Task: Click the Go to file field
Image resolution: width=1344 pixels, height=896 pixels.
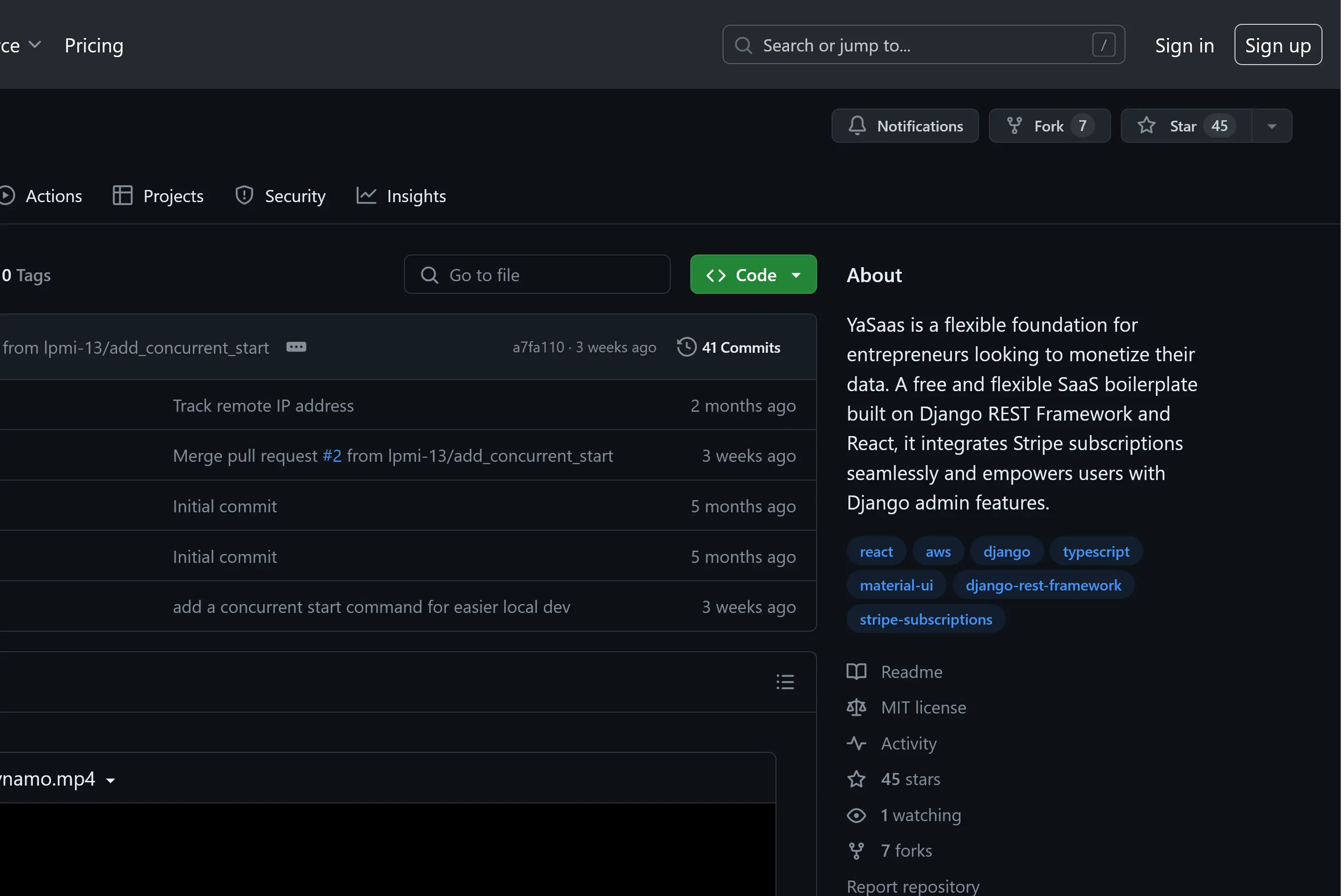Action: click(x=537, y=275)
